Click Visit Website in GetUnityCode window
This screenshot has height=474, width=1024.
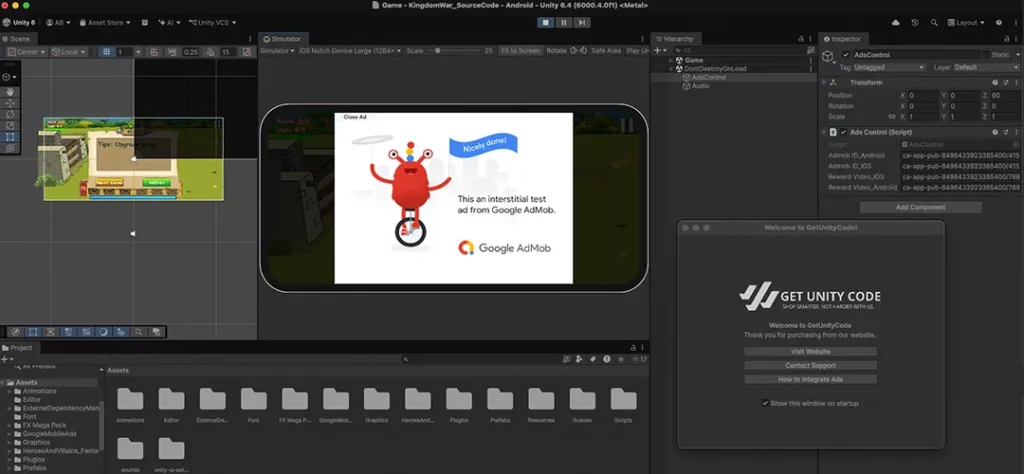810,351
